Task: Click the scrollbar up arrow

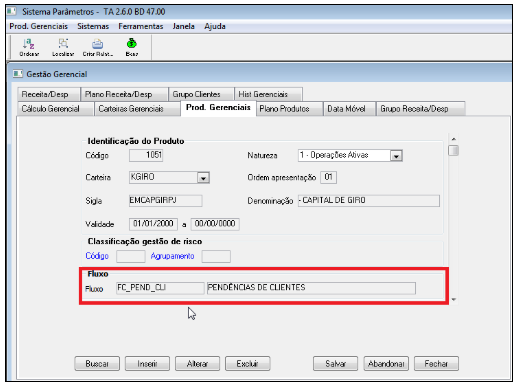Action: pos(453,139)
